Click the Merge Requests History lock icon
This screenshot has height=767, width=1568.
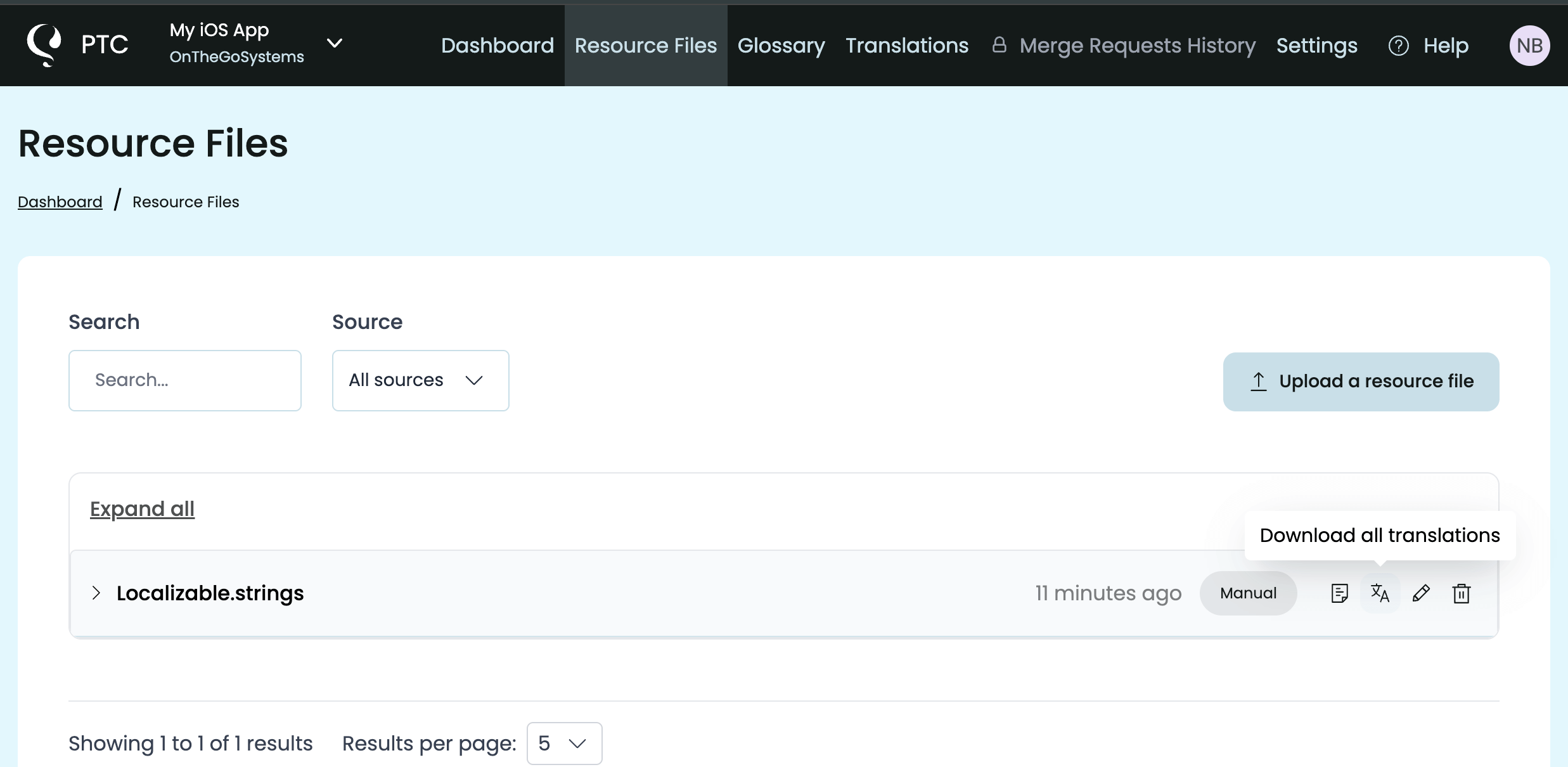pyautogui.click(x=999, y=45)
